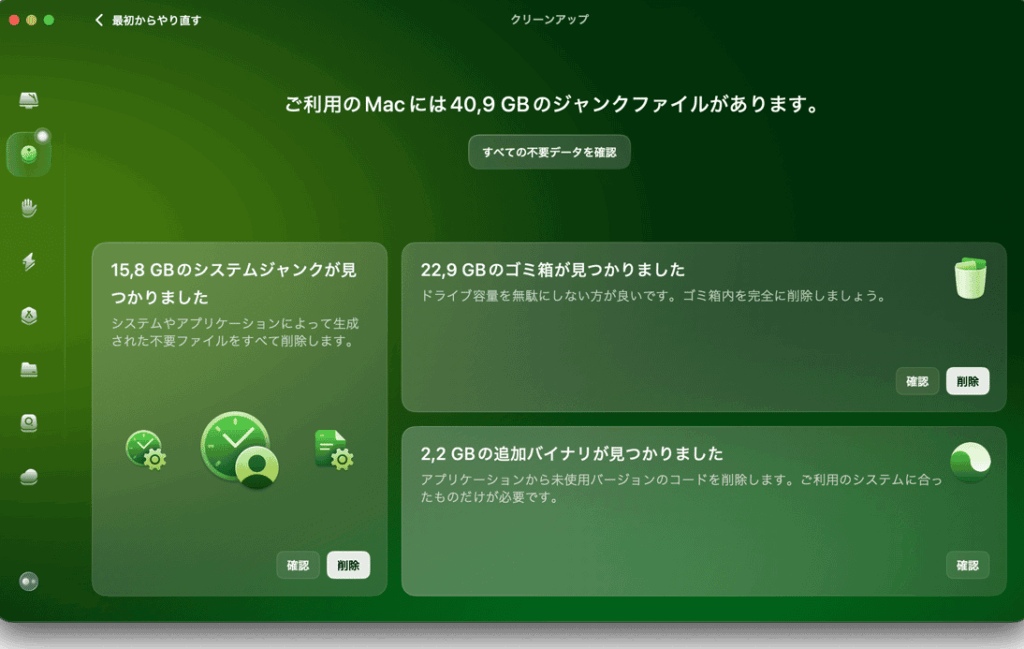Screen dimensions: 1024x649
Task: Open the Cloud Cleanup sidebar icon
Action: tap(29, 477)
